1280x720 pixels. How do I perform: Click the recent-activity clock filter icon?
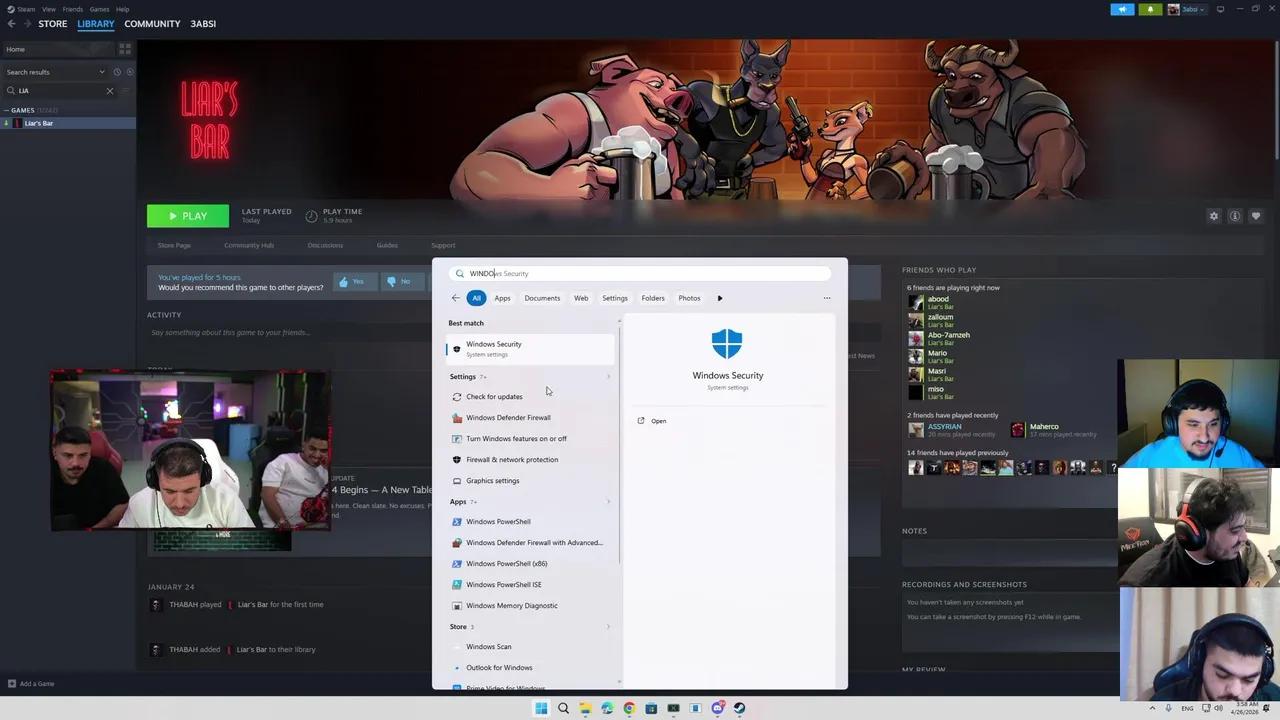pos(117,72)
